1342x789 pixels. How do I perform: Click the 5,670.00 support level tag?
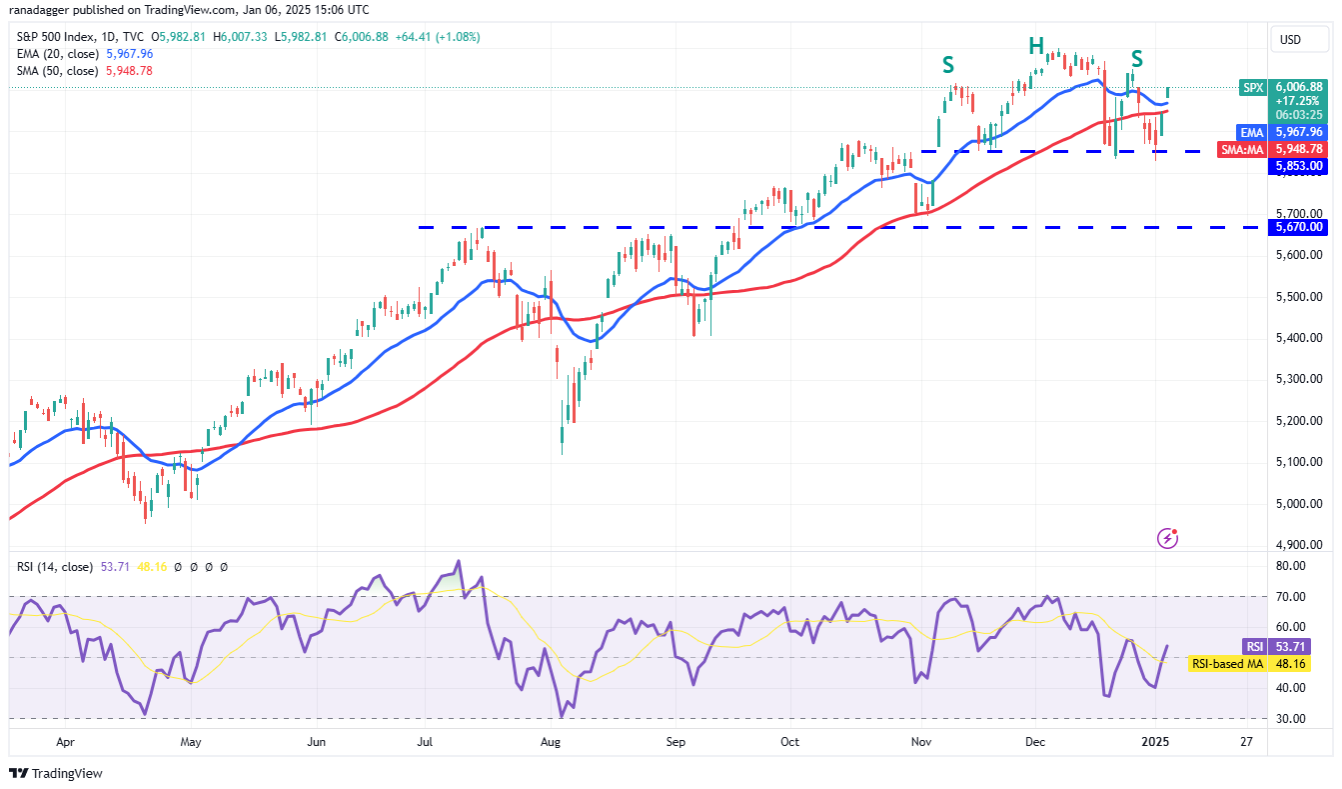(1299, 227)
